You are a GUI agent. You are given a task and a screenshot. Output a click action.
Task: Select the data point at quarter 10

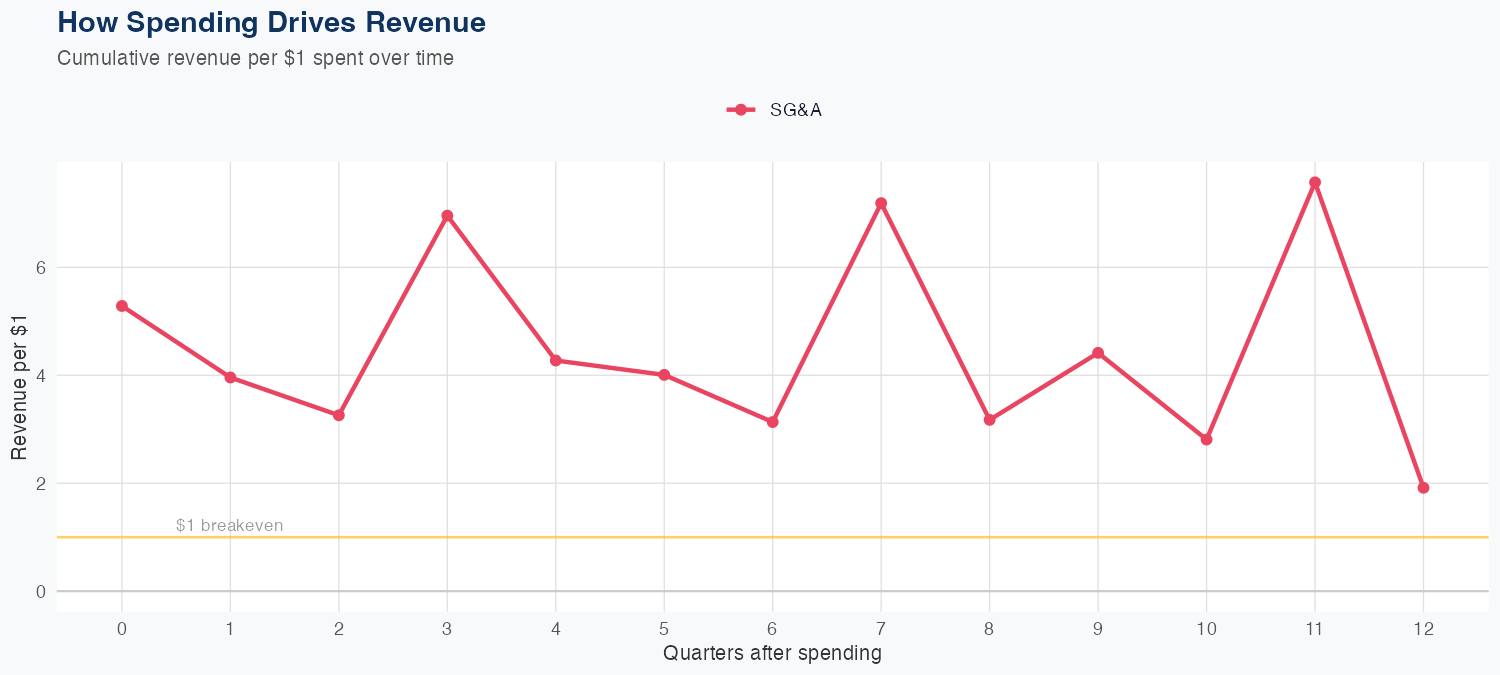click(1206, 439)
